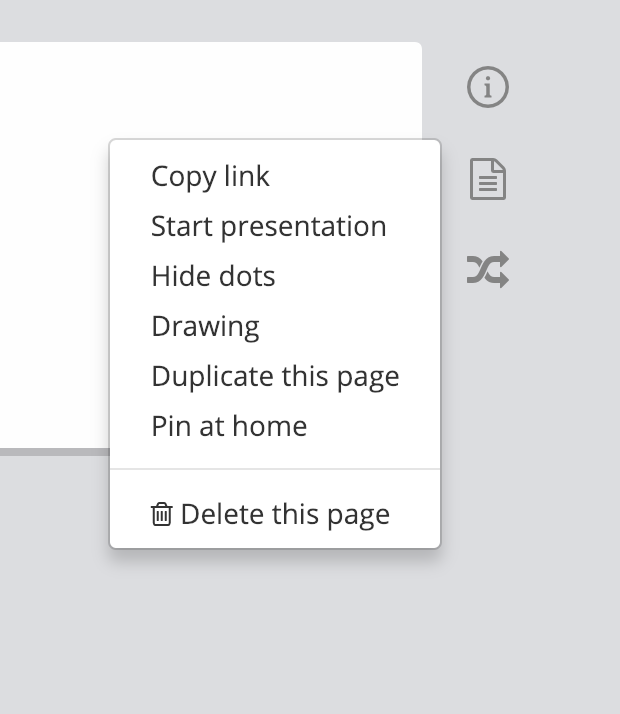Click the trash can icon

coord(161,515)
